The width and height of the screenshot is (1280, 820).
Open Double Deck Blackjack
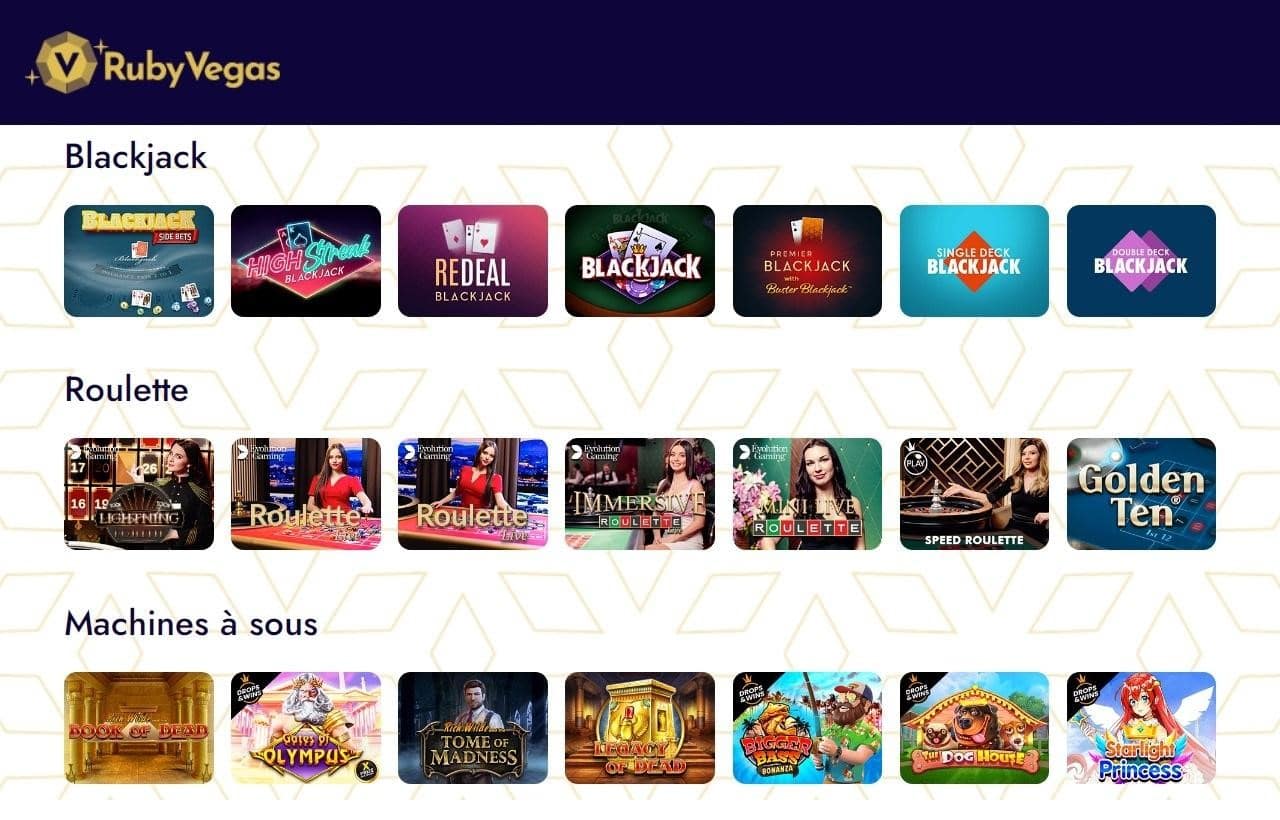click(1141, 261)
